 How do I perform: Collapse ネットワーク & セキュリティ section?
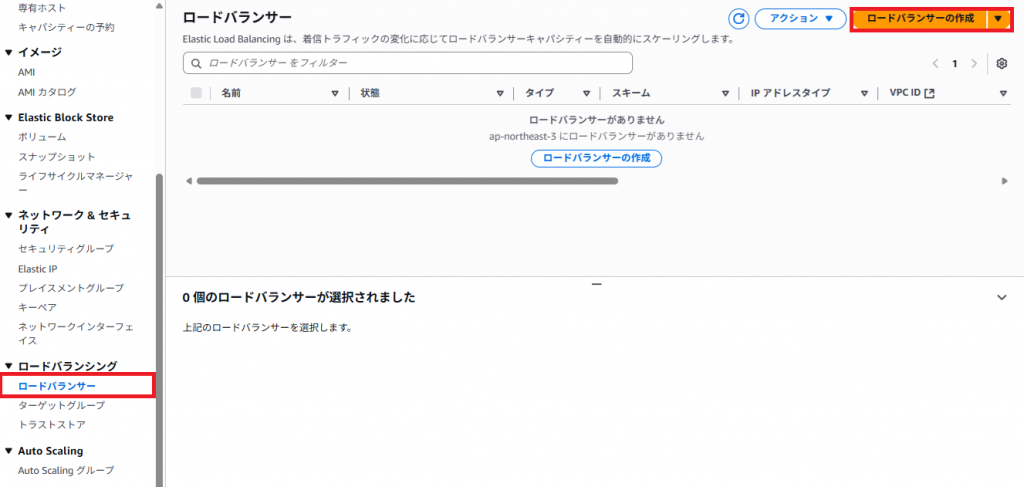click(8, 215)
